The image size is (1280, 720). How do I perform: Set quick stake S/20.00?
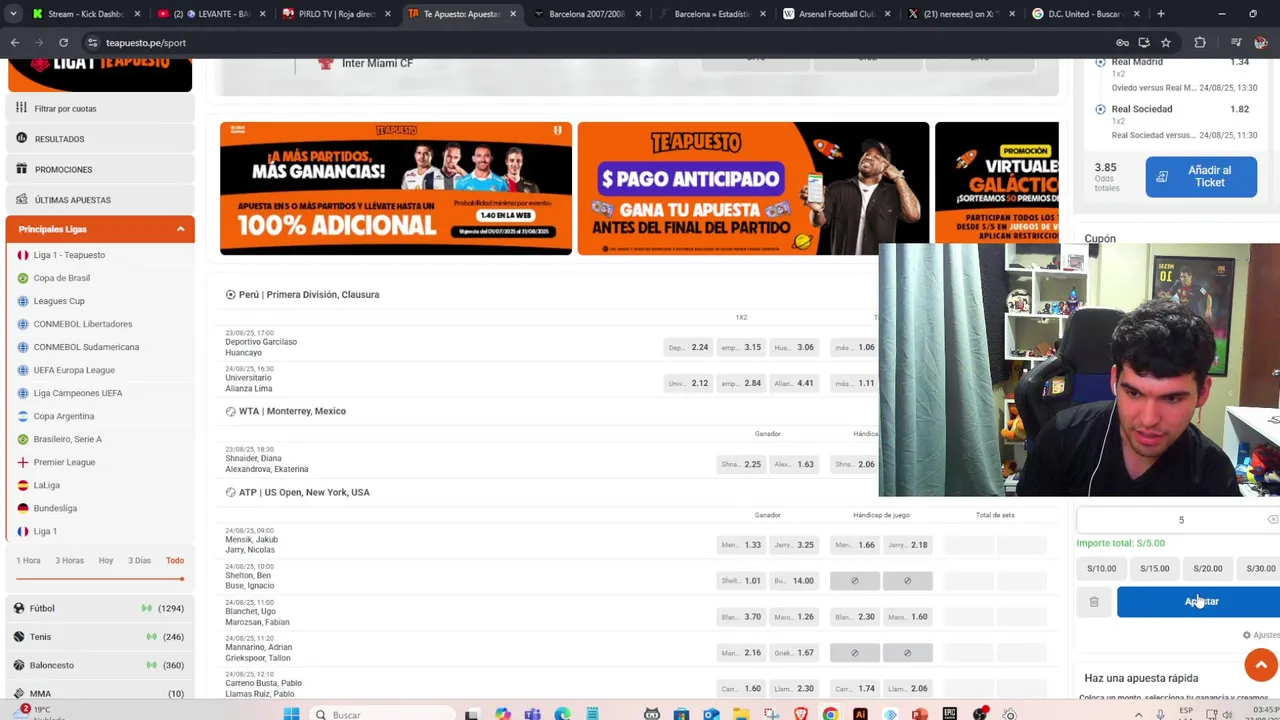pos(1207,569)
